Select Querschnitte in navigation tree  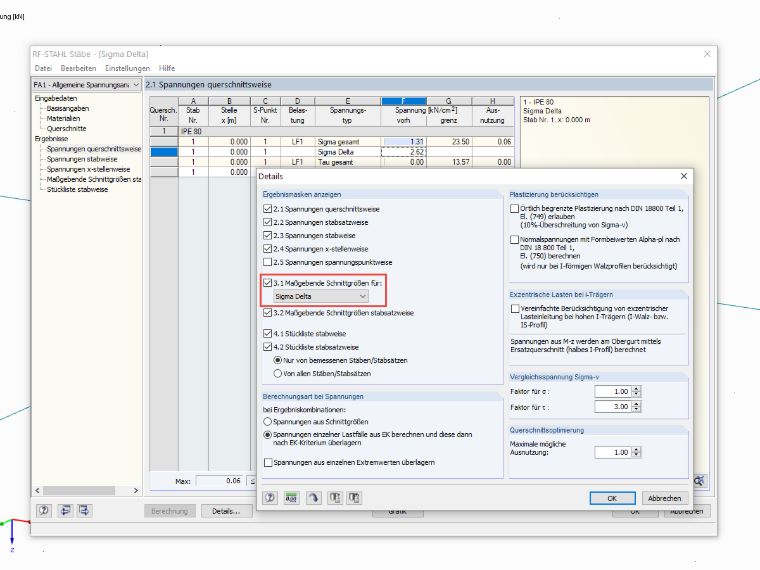coord(66,128)
